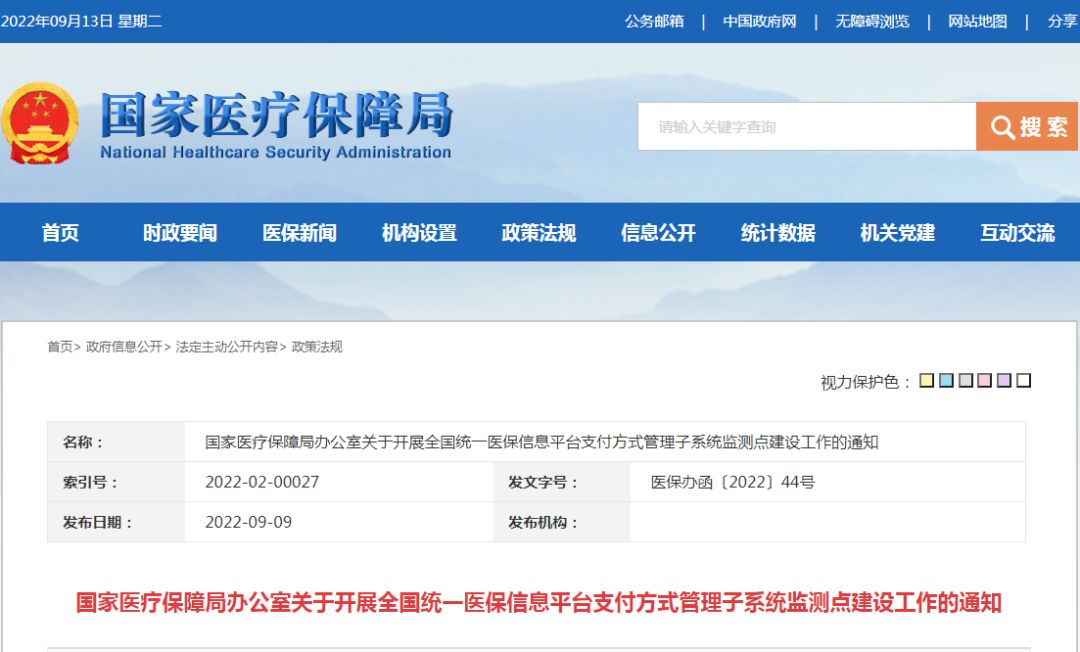
Task: Select the gray eye-protection color swatch
Action: (966, 380)
